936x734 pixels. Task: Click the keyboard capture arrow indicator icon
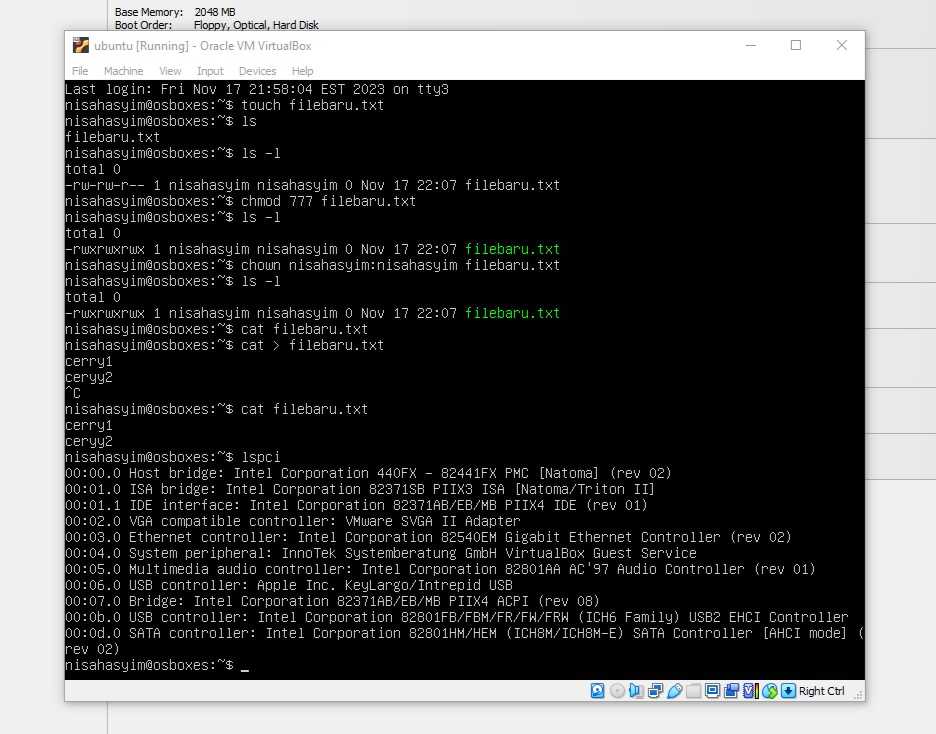(788, 691)
